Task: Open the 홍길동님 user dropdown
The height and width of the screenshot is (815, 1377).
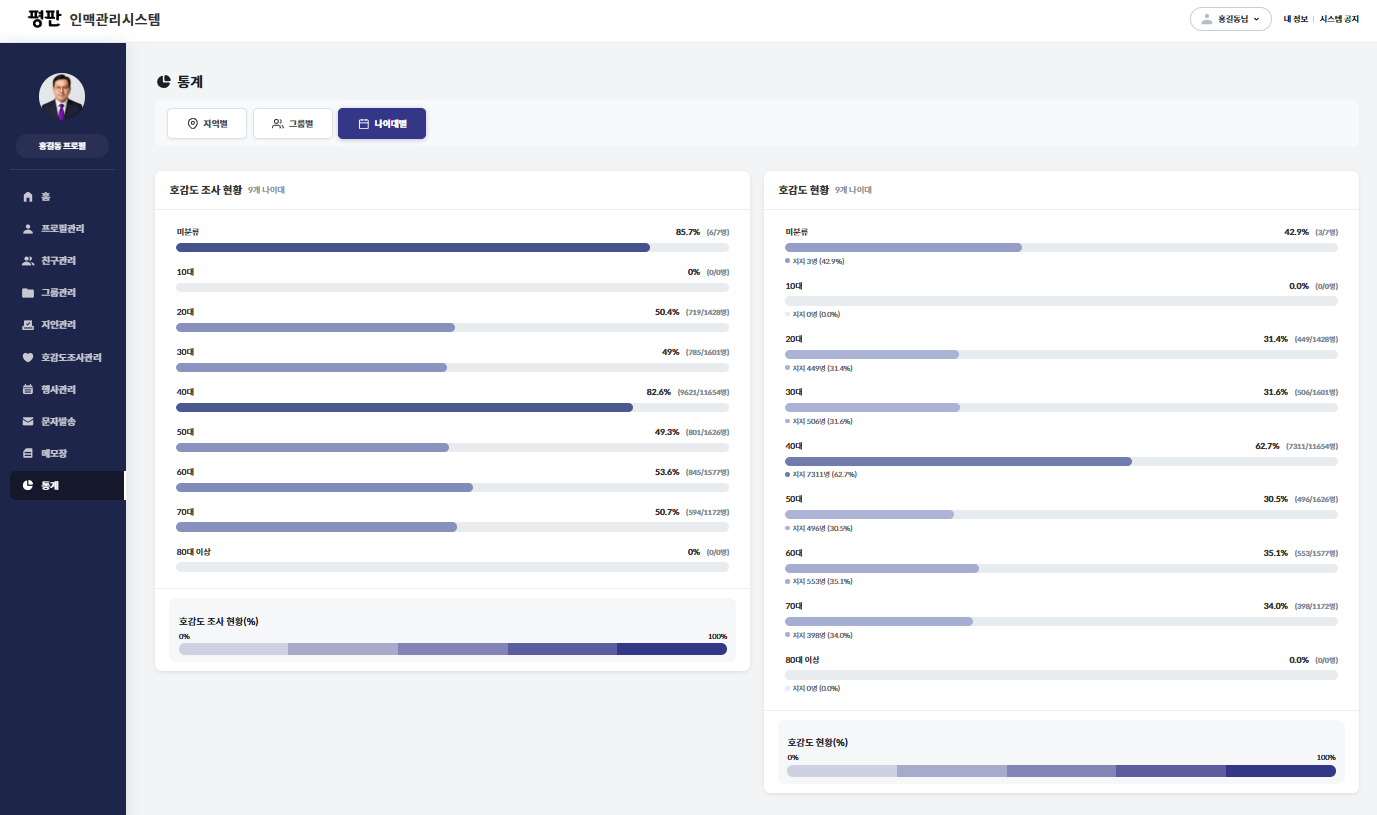Action: 1230,19
